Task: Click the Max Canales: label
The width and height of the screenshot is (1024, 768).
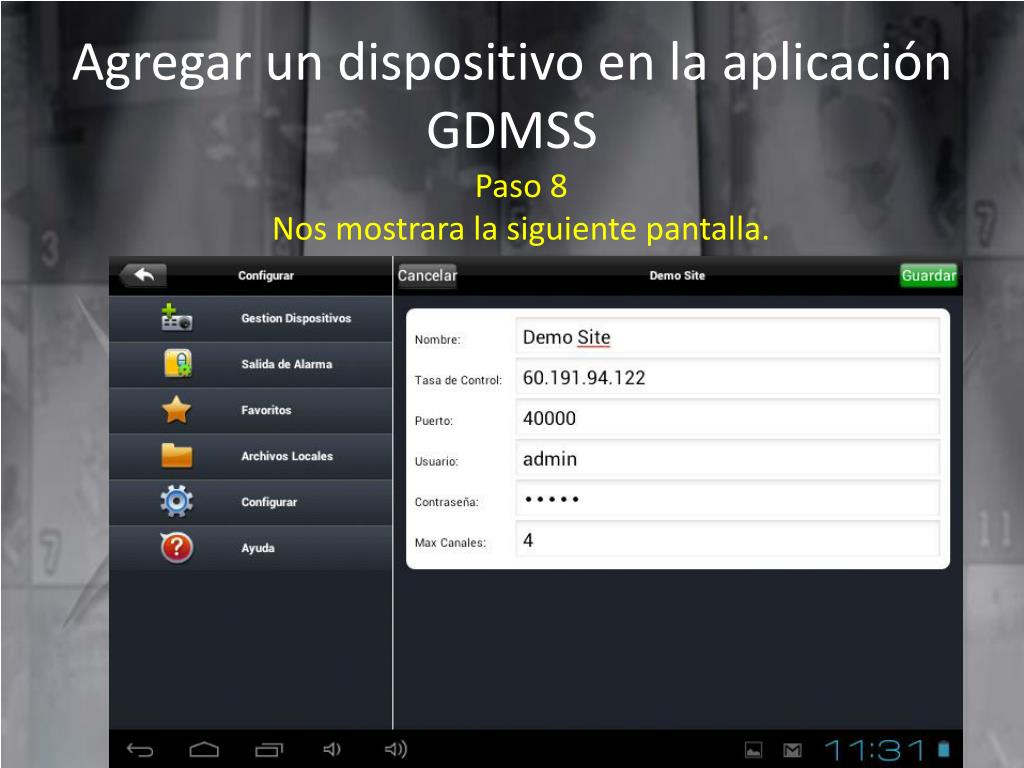Action: pos(451,543)
